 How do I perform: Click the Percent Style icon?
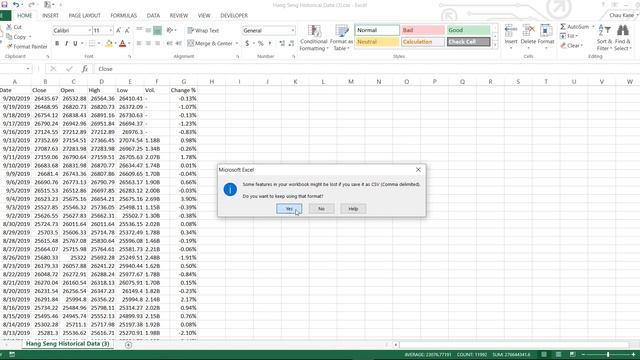click(x=260, y=43)
